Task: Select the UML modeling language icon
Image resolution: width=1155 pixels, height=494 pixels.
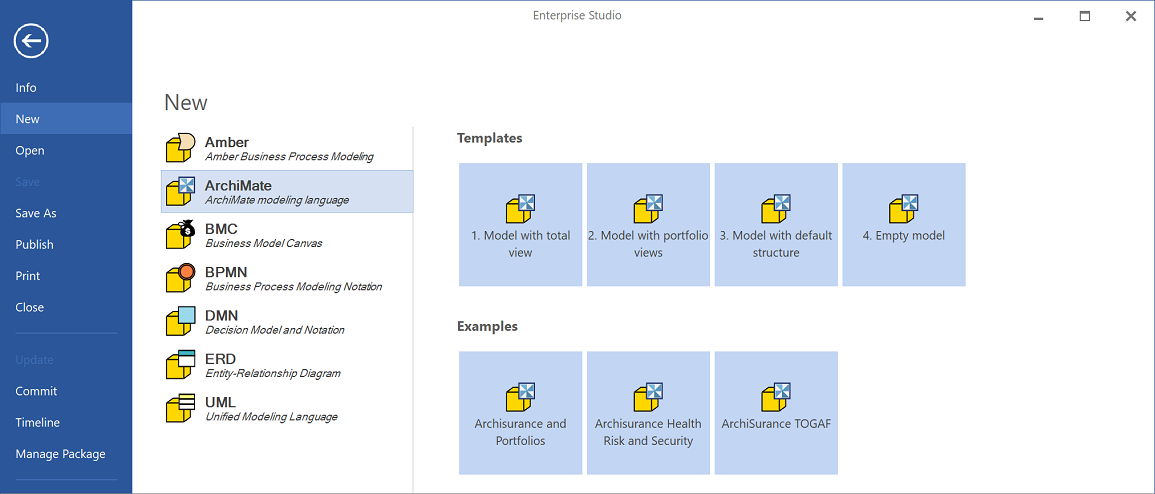Action: point(180,408)
